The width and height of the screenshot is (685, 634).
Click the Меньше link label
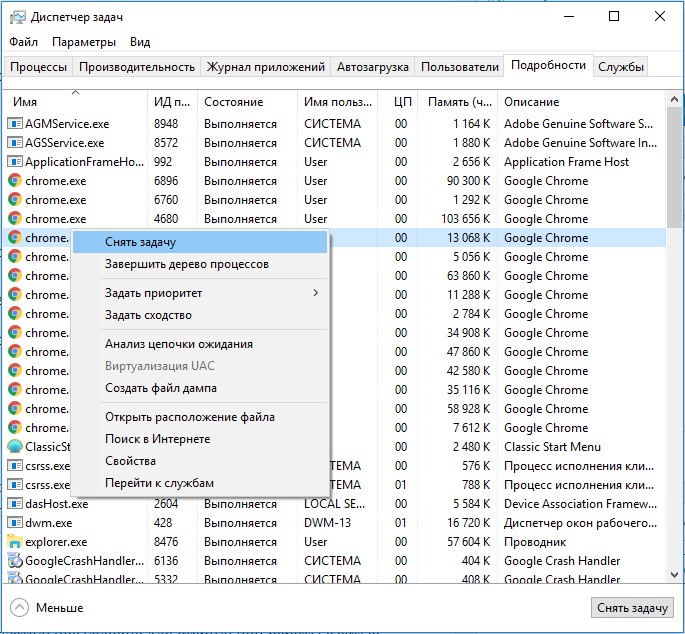(59, 608)
